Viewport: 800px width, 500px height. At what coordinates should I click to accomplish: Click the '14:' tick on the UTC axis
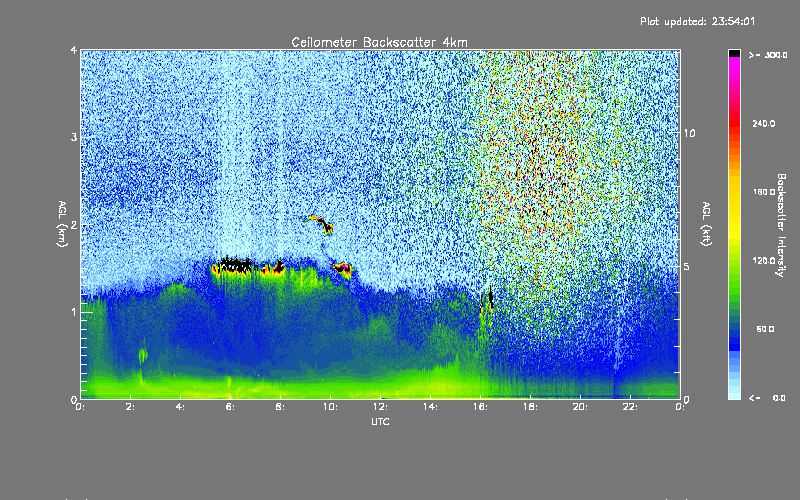tap(430, 407)
